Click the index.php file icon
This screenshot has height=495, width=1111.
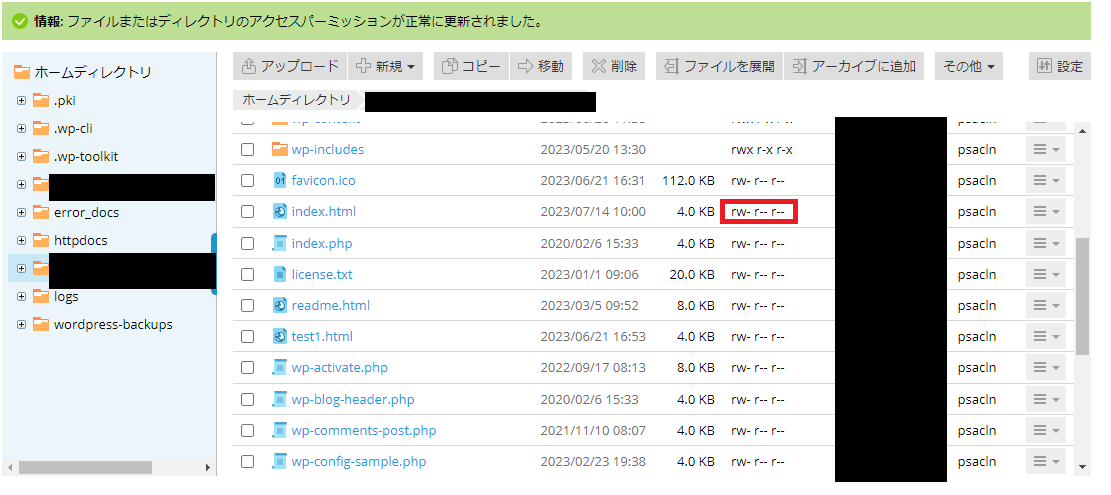(x=279, y=243)
